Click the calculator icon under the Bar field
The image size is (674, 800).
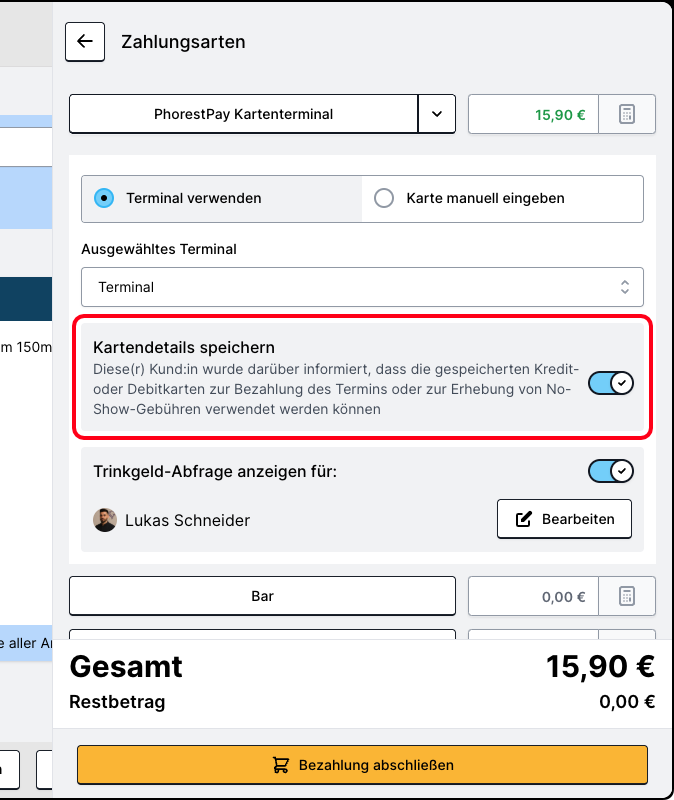(x=627, y=596)
